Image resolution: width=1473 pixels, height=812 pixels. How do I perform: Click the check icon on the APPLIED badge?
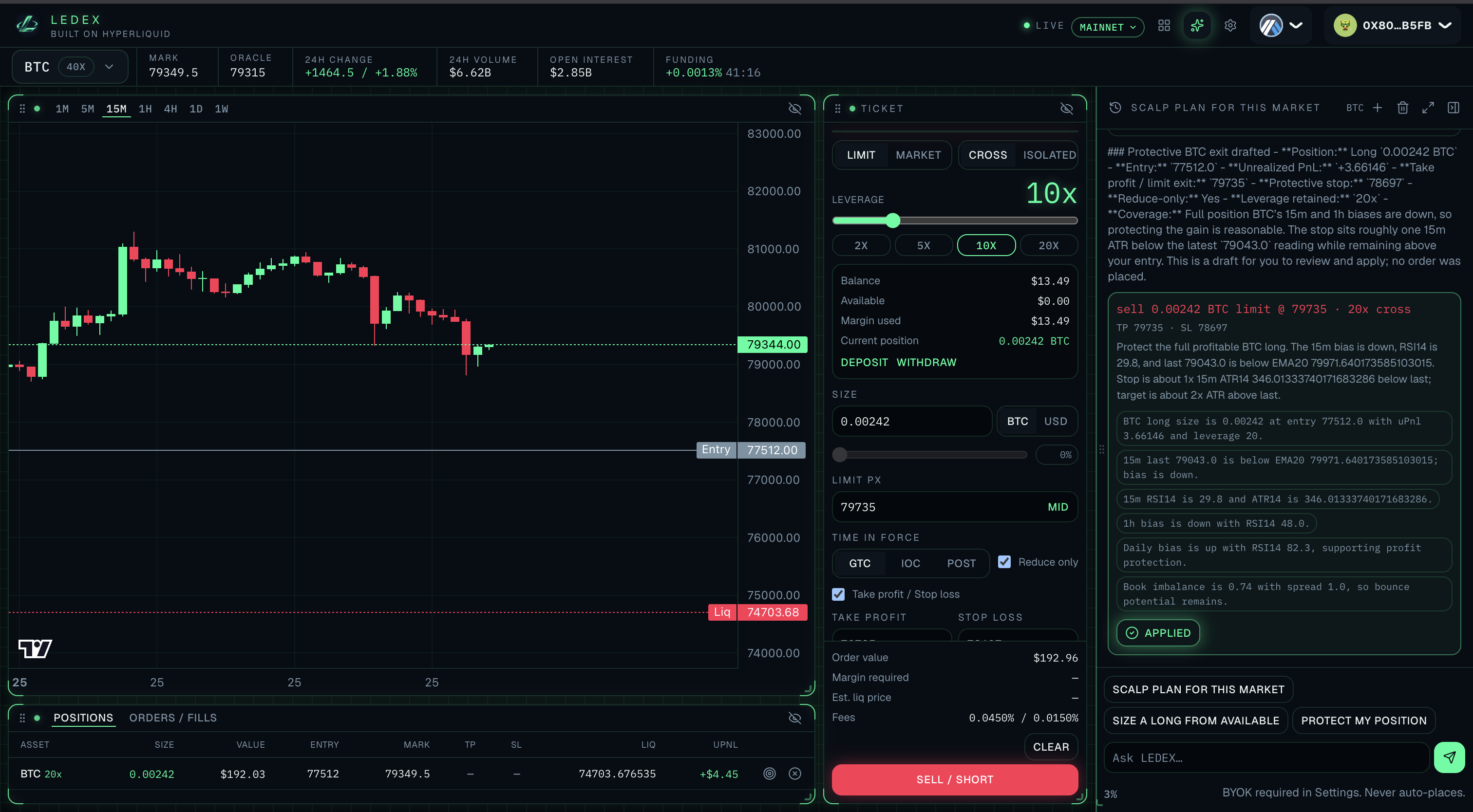pyautogui.click(x=1132, y=632)
